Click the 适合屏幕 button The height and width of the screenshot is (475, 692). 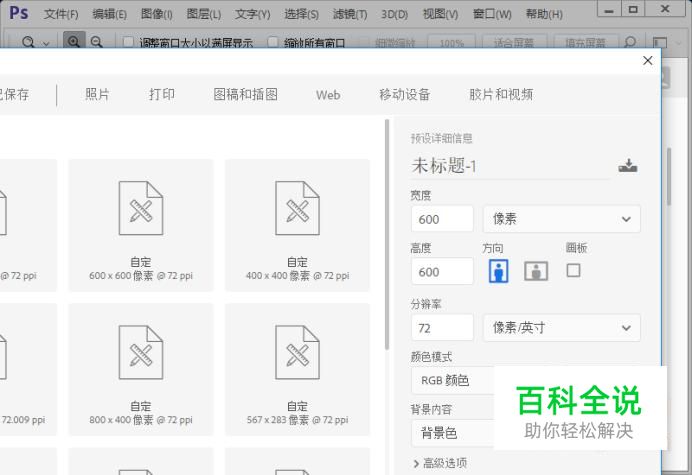[514, 42]
